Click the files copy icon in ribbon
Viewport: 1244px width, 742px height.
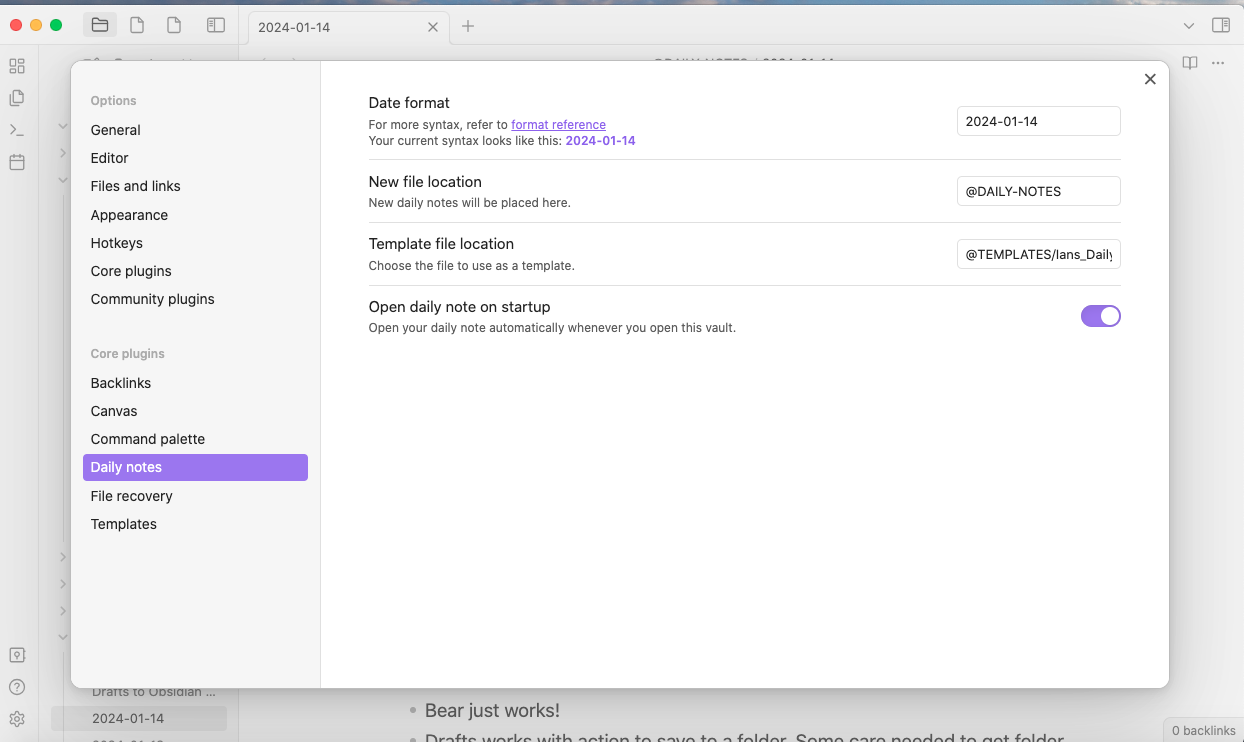pyautogui.click(x=17, y=98)
